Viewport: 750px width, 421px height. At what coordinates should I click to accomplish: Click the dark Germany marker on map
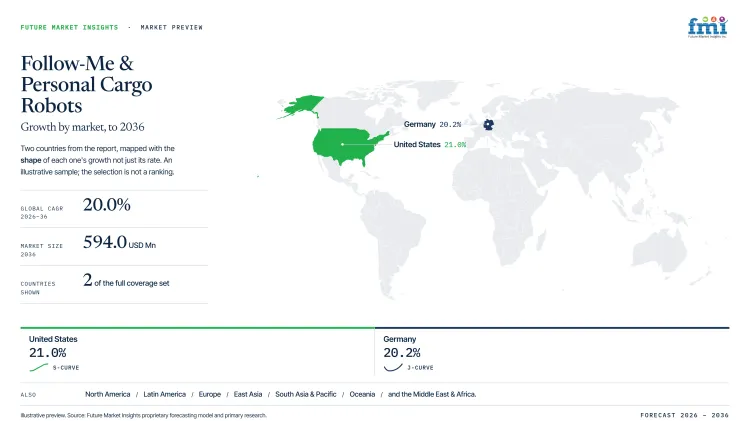pos(488,125)
